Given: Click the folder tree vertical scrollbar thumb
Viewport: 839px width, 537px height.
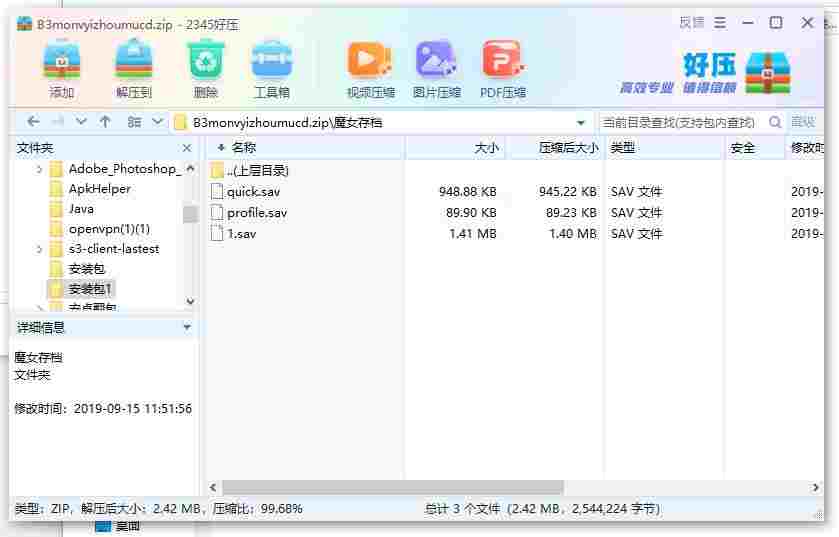Looking at the screenshot, I should click(190, 214).
